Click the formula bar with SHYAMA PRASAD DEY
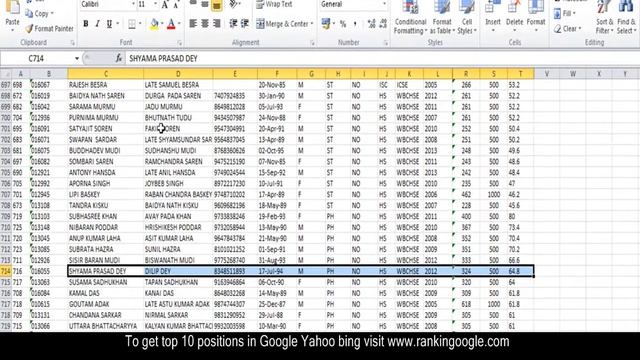The width and height of the screenshot is (640, 360). tap(382, 58)
